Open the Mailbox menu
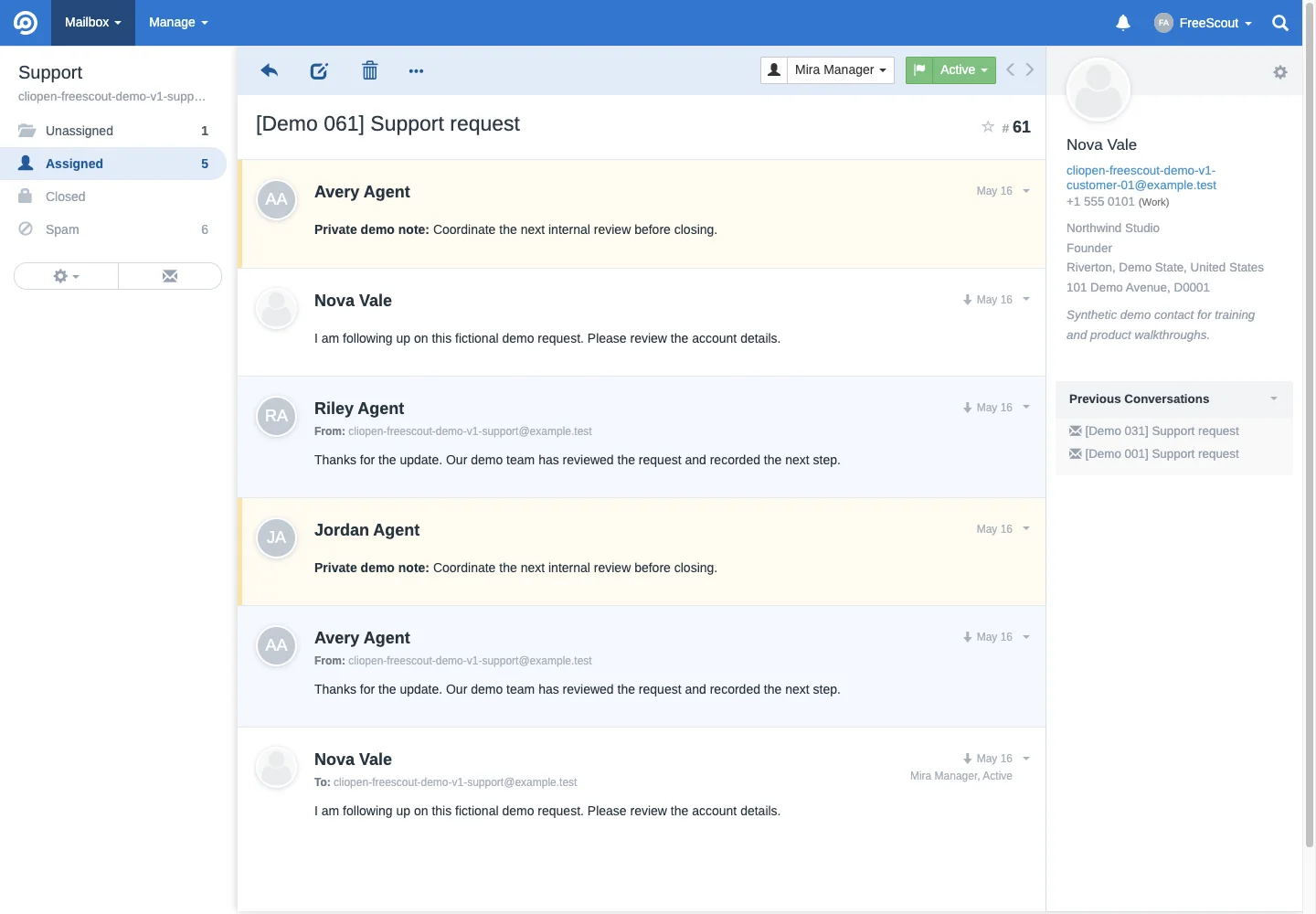Image resolution: width=1316 pixels, height=914 pixels. pos(92,23)
